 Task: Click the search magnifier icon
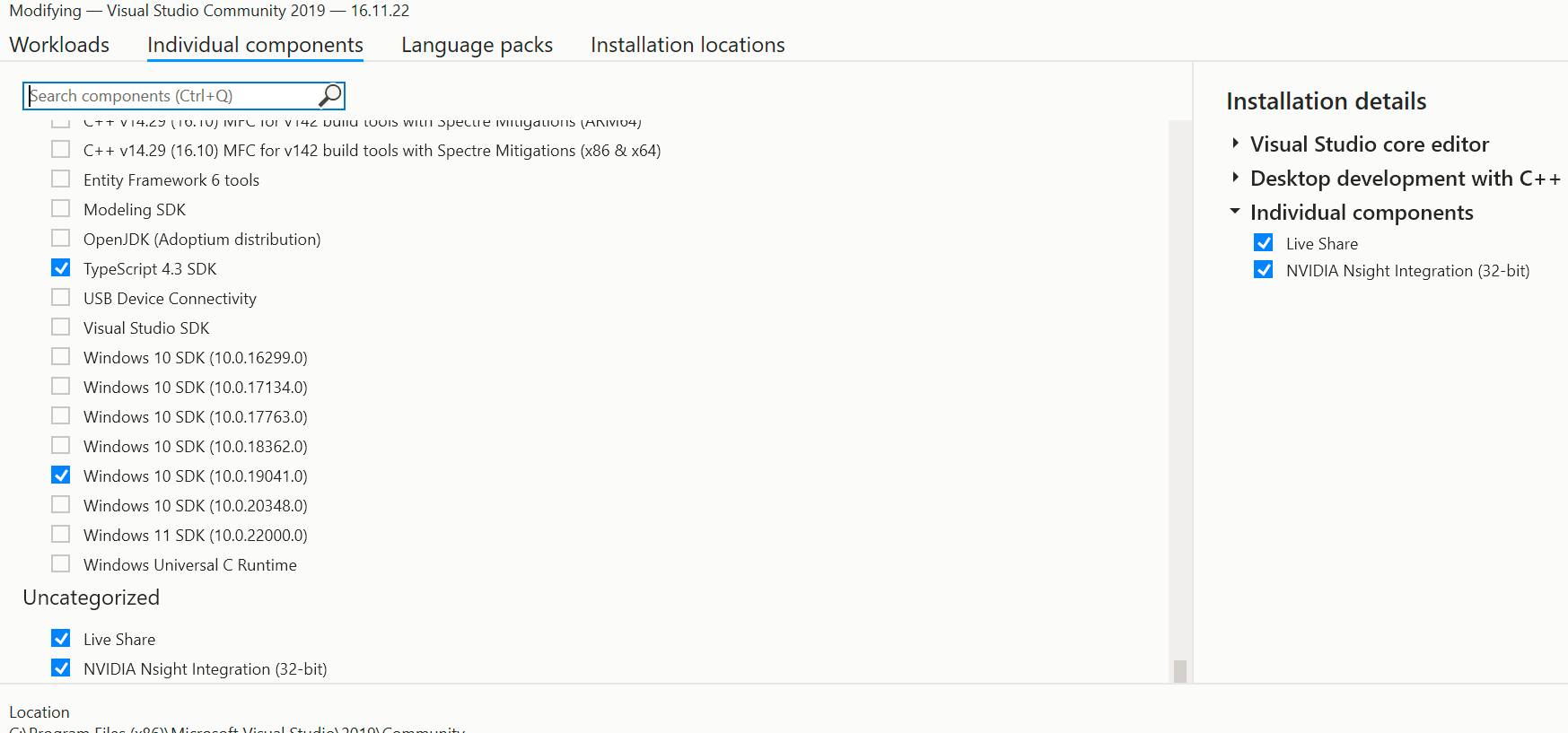click(330, 95)
